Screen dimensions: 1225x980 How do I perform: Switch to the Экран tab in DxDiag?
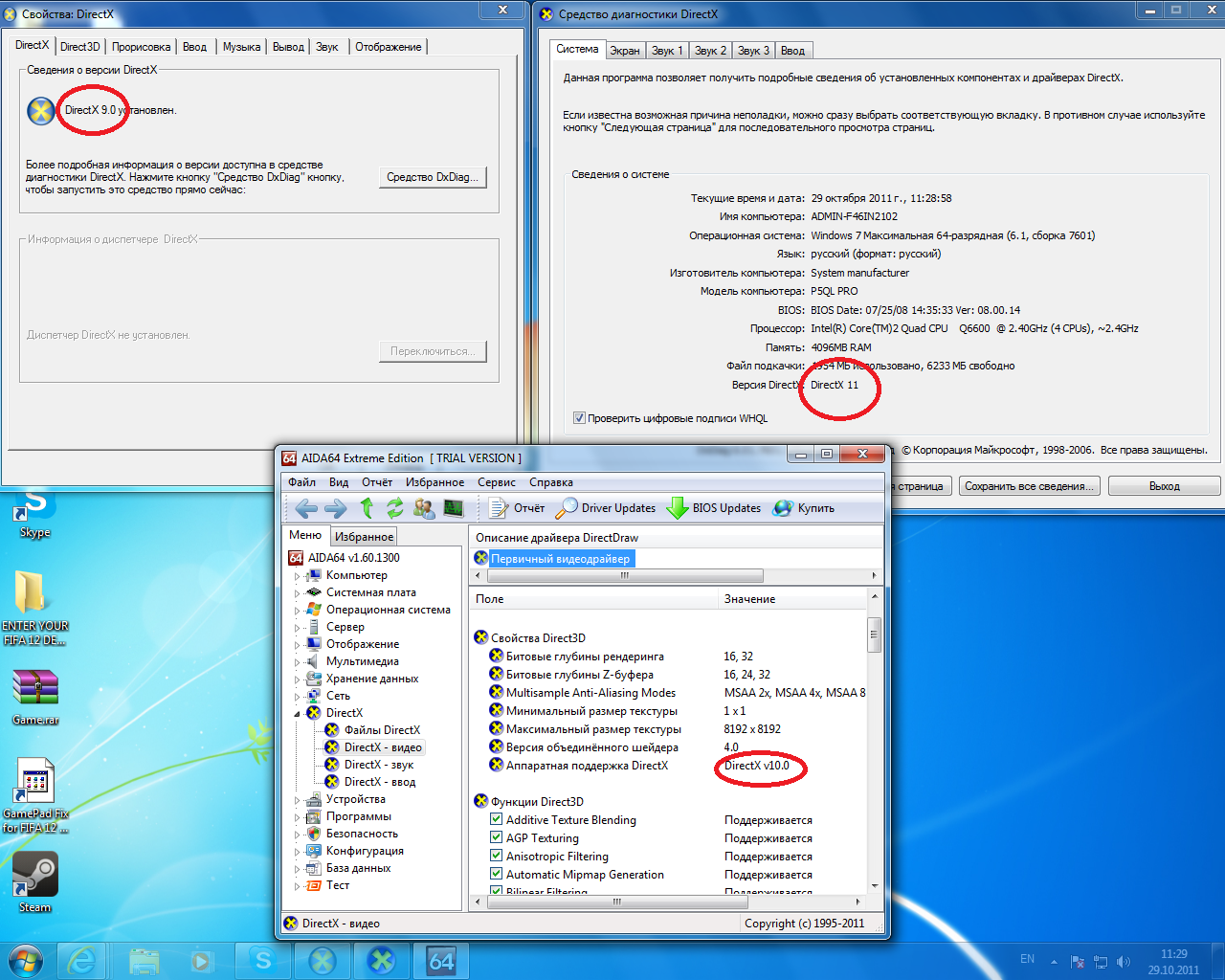(x=625, y=51)
